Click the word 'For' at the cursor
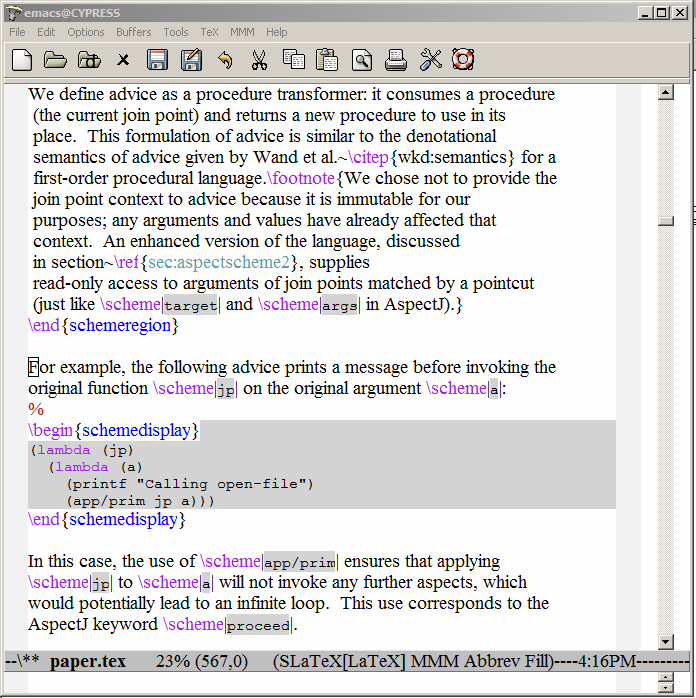The image size is (696, 698). 41,367
